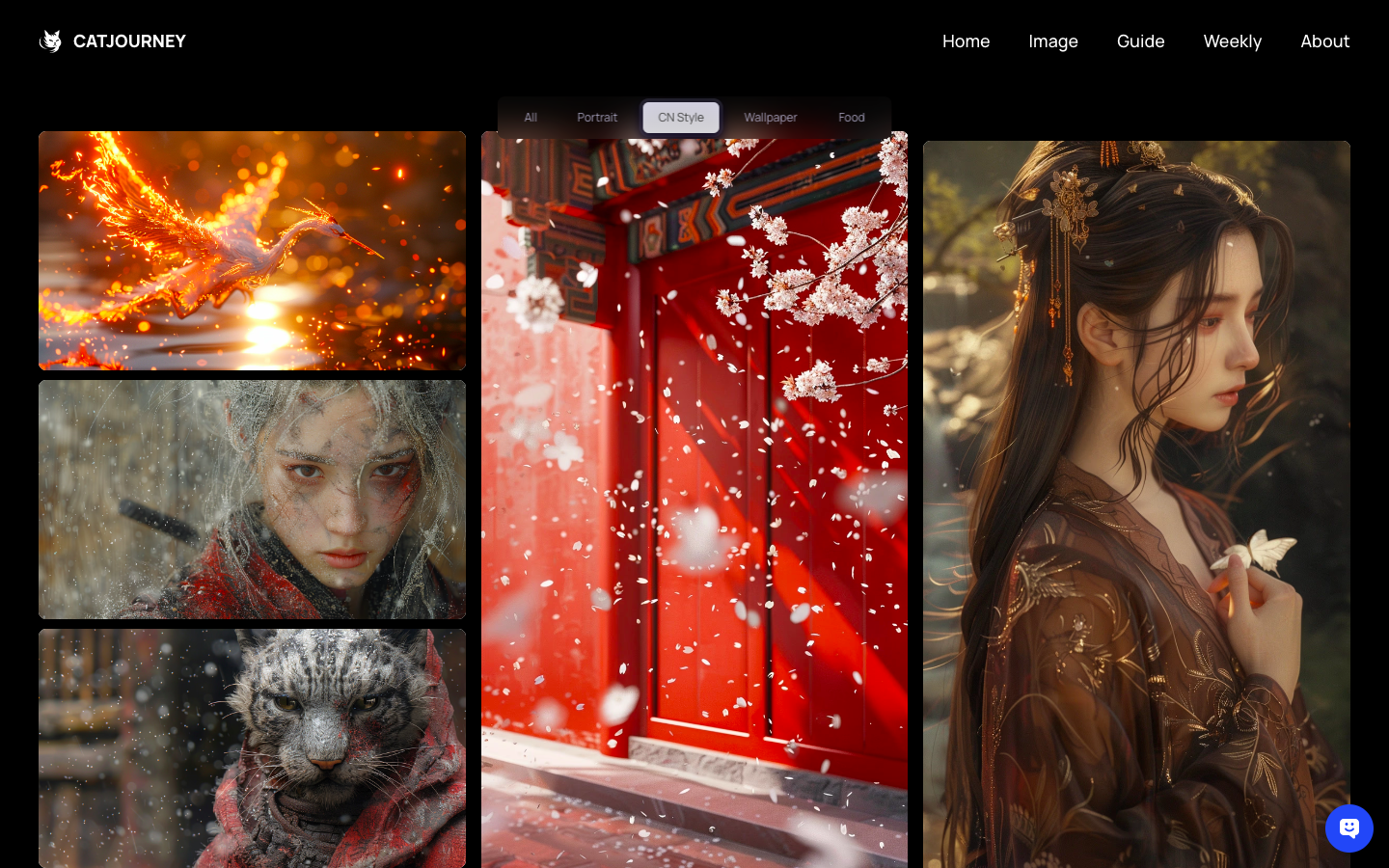Screen dimensions: 1389x868
Task: Open the Guide page
Action: pyautogui.click(x=1141, y=41)
